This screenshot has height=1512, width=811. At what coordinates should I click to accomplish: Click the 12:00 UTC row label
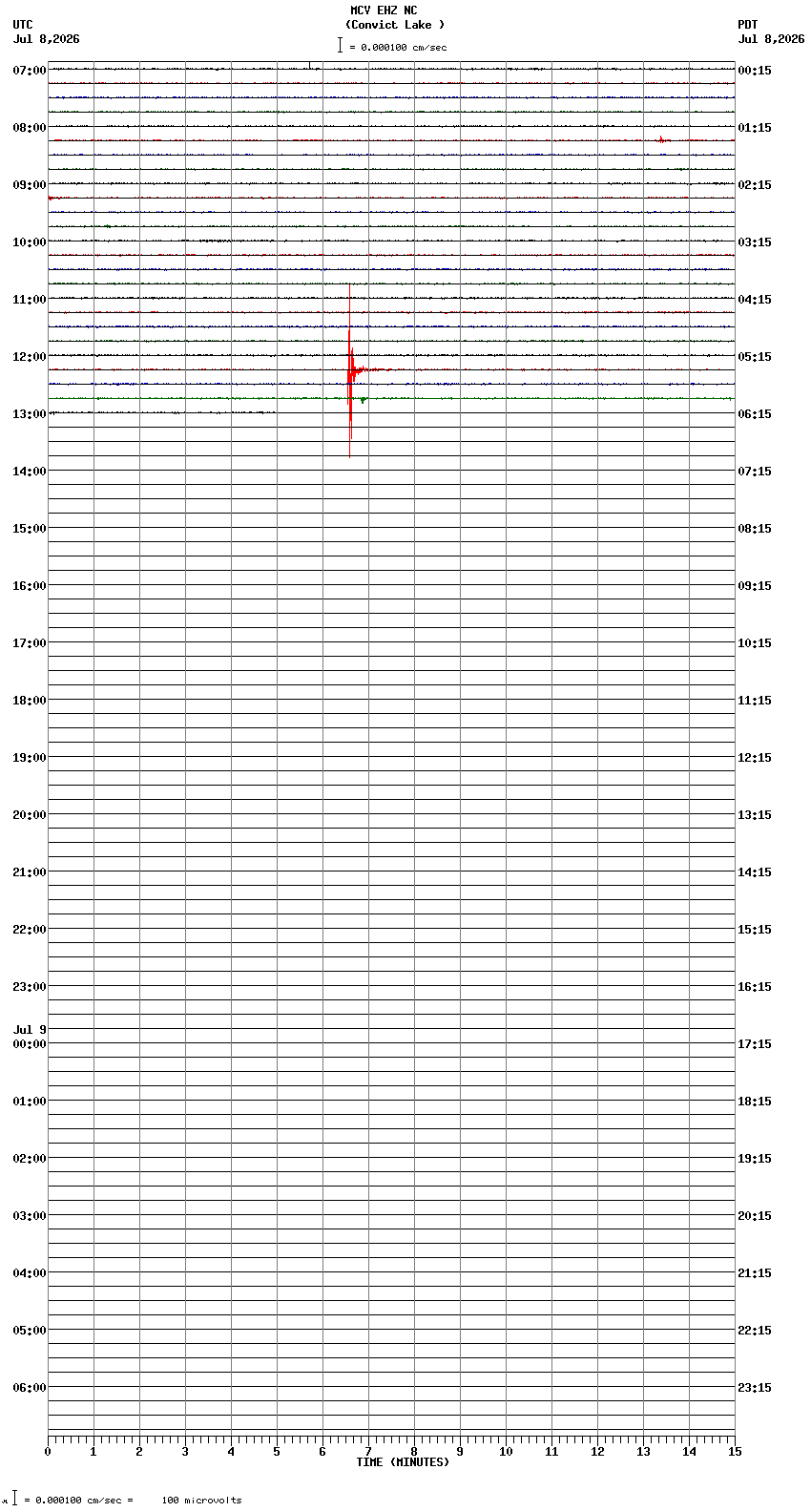pyautogui.click(x=30, y=357)
